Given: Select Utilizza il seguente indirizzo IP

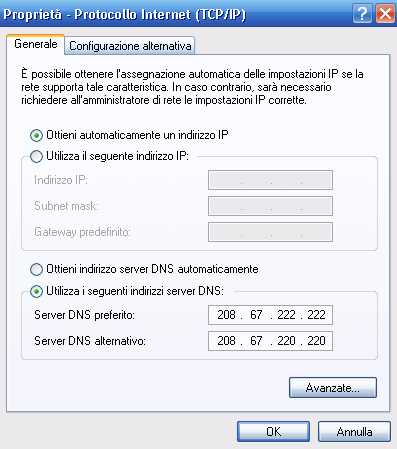Looking at the screenshot, I should 36,156.
